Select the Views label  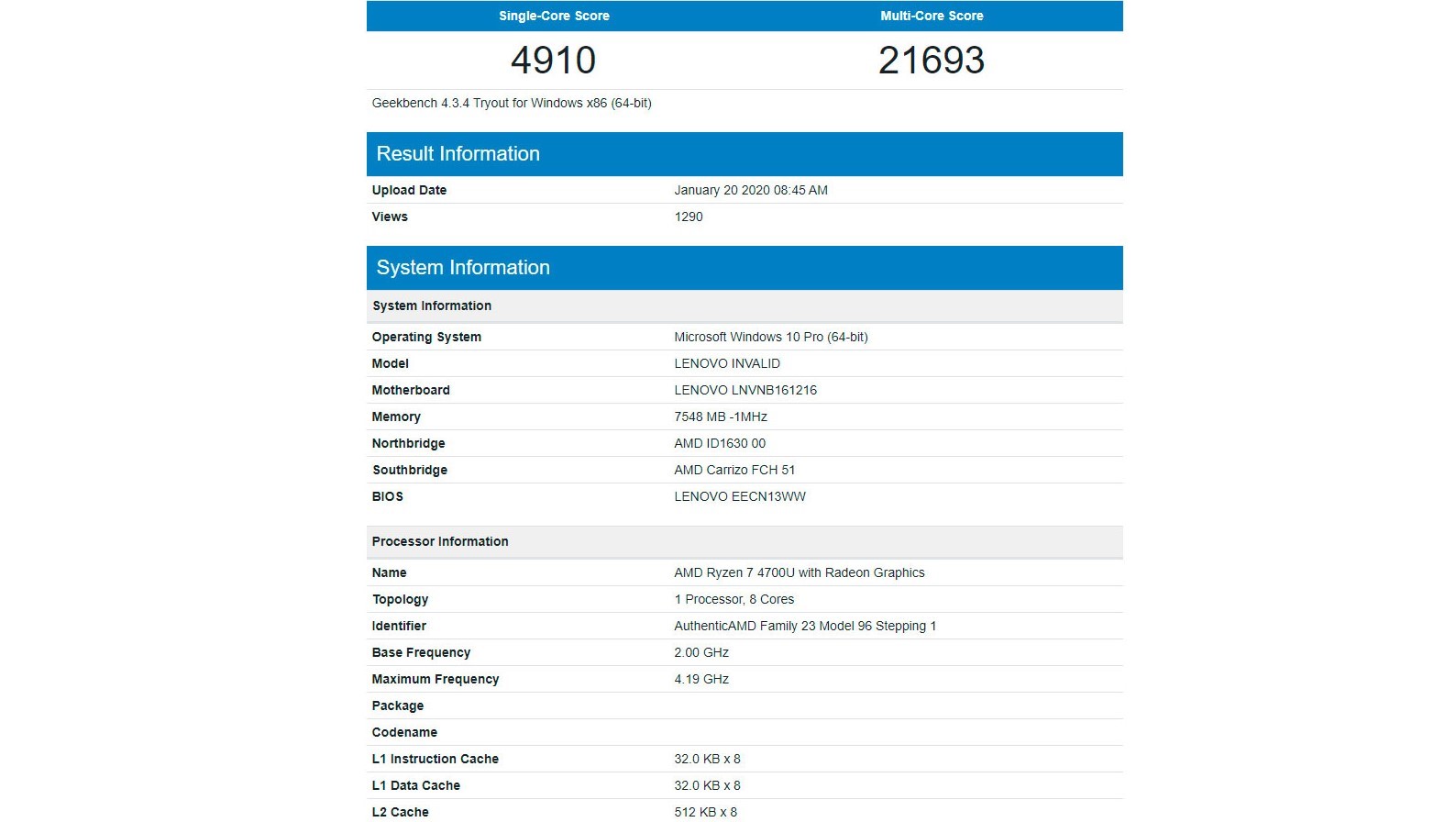pyautogui.click(x=390, y=217)
